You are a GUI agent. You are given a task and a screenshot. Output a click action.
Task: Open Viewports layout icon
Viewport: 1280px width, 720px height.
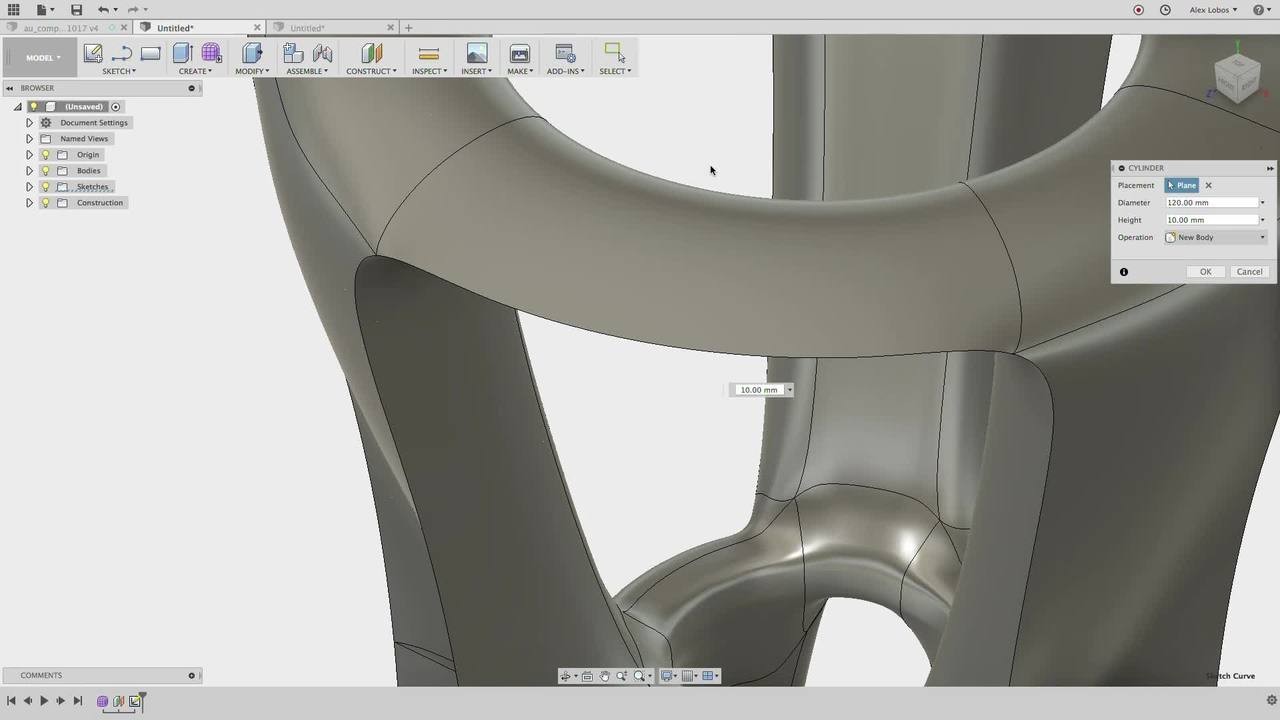coord(708,676)
